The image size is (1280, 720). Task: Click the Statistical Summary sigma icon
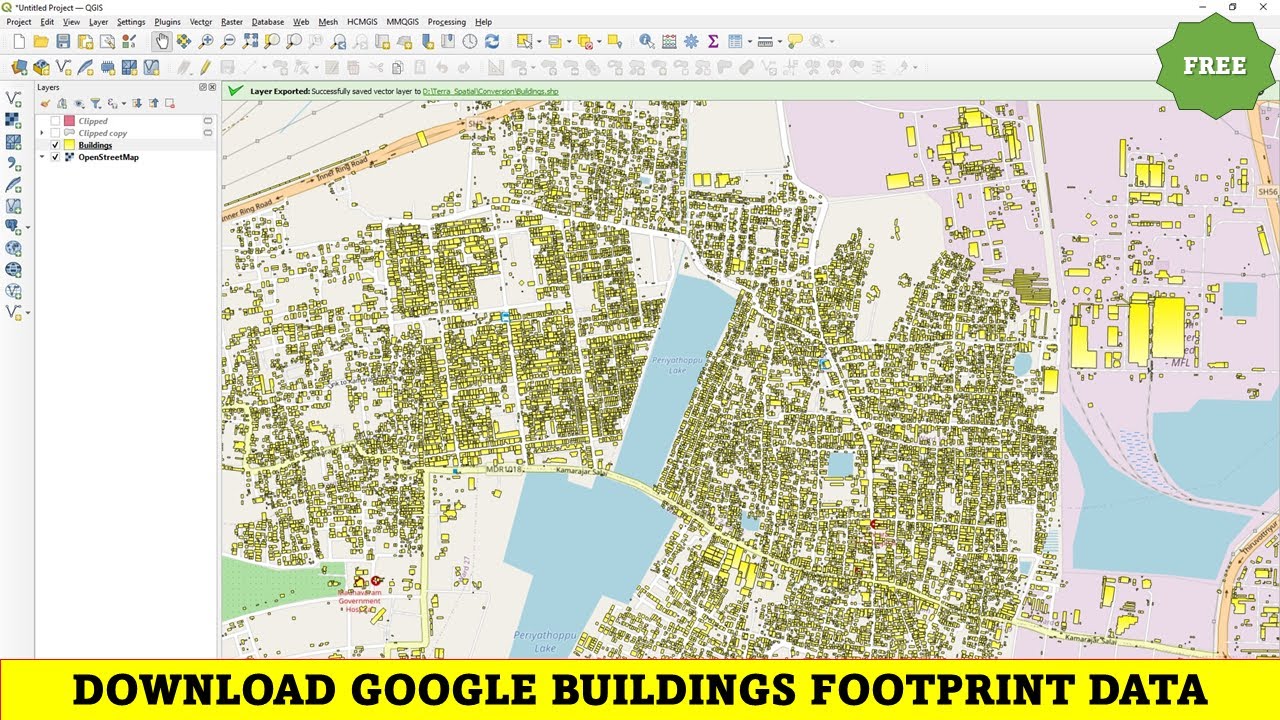[713, 41]
